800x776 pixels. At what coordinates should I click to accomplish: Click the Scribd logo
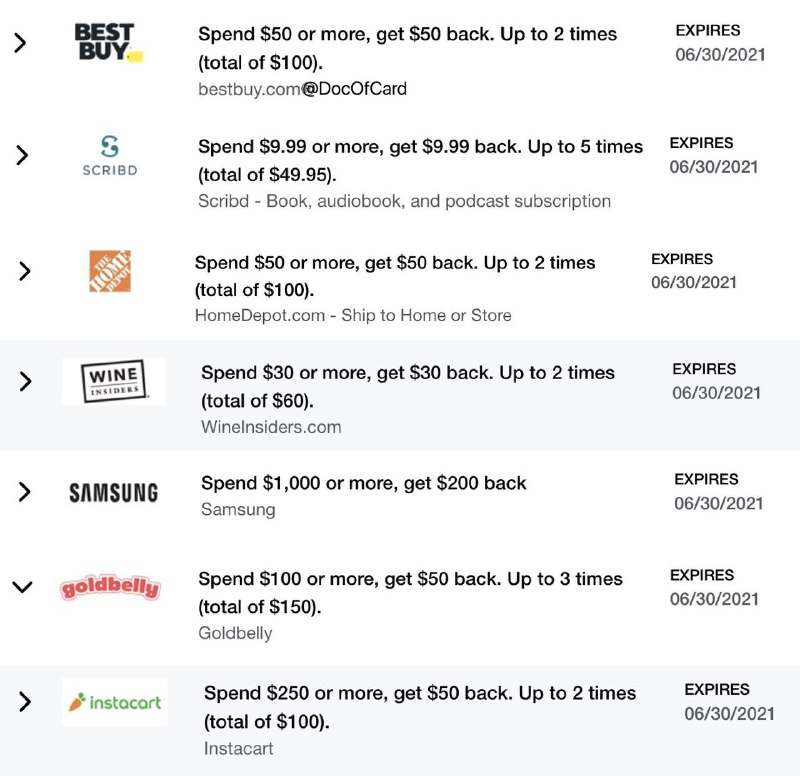click(x=108, y=157)
